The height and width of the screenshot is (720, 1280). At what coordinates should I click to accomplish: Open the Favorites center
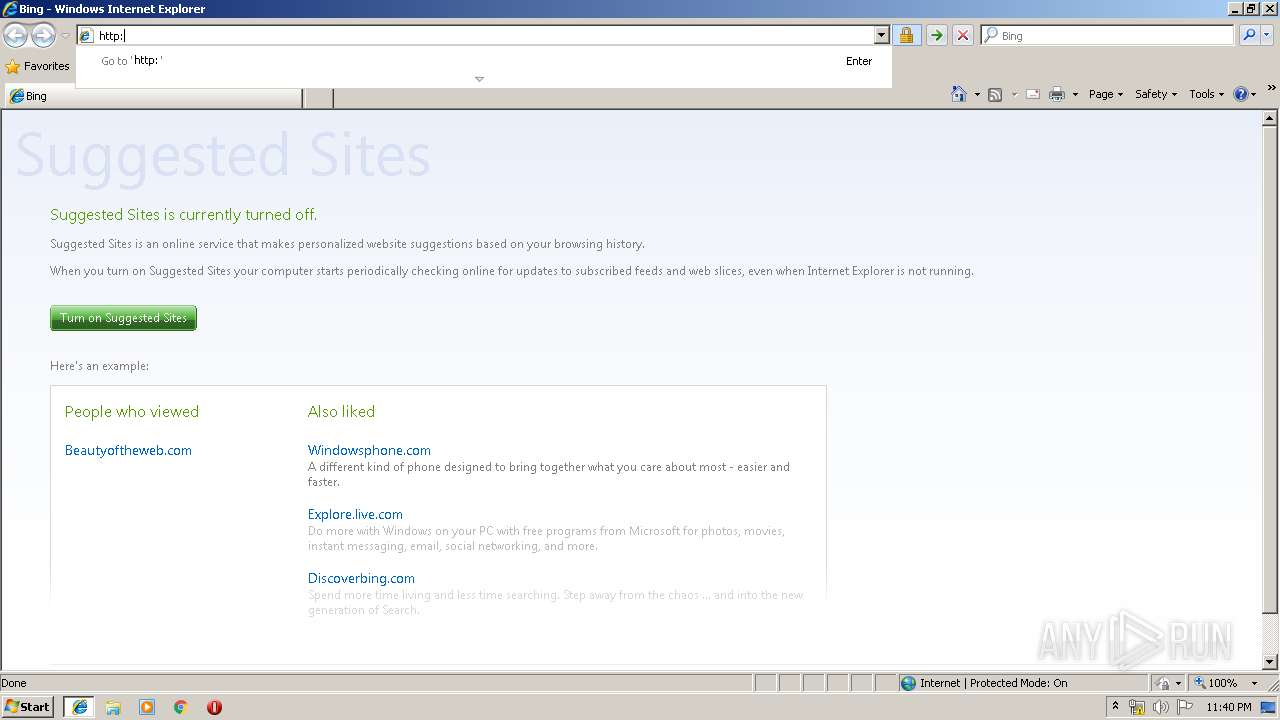click(38, 66)
